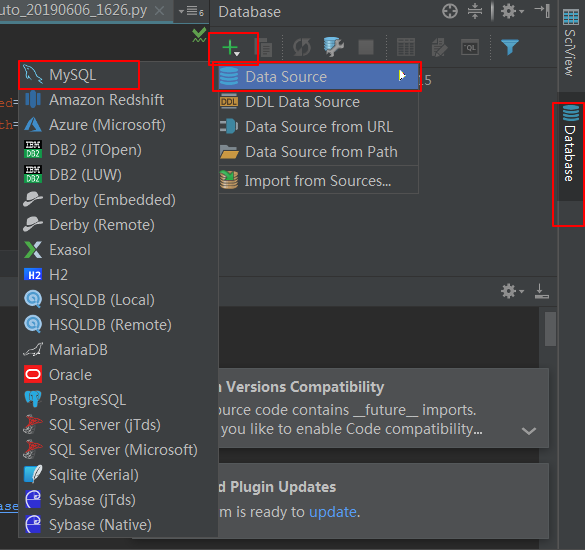The image size is (585, 550).
Task: Click the hide event log download-arrow icon
Action: tap(541, 291)
